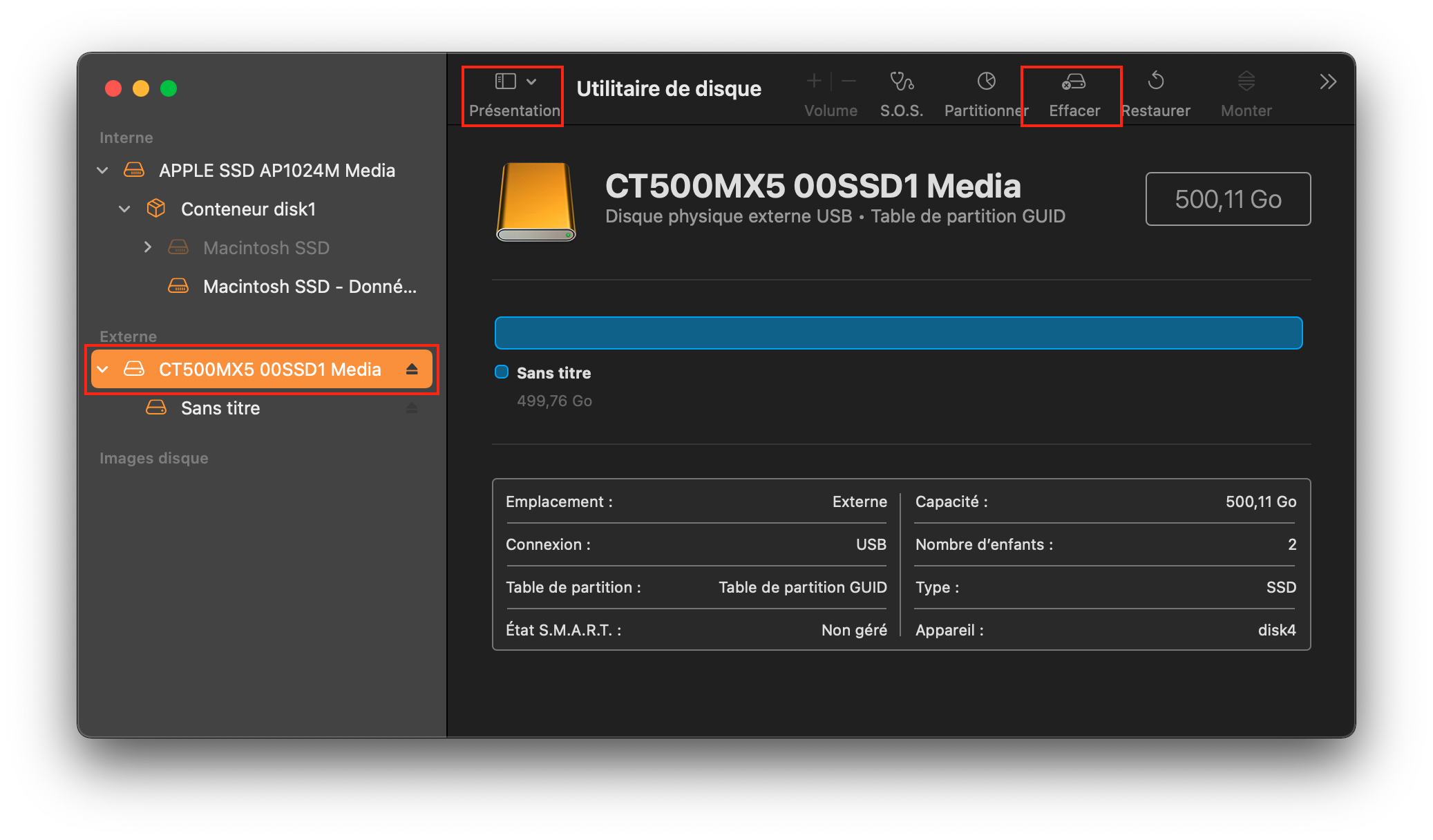Run S.O.S. first aid on disk
Viewport: 1433px width, 840px height.
click(902, 95)
